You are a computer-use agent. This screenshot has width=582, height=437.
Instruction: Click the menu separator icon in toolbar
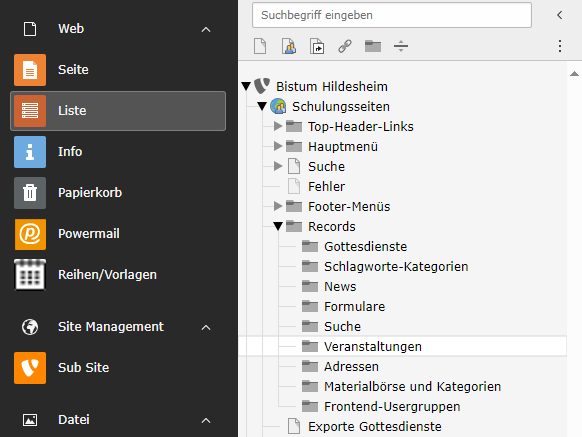(x=401, y=46)
